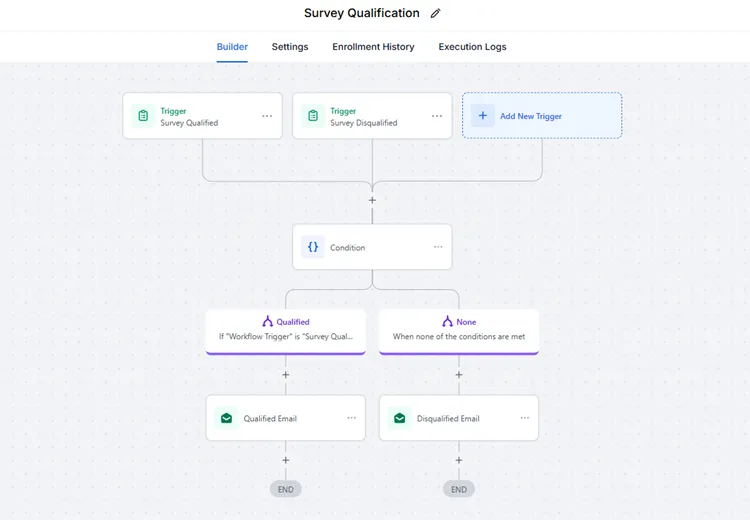Viewport: 750px width, 520px height.
Task: Click the Survey Qualified trigger clipboard icon
Action: point(143,116)
